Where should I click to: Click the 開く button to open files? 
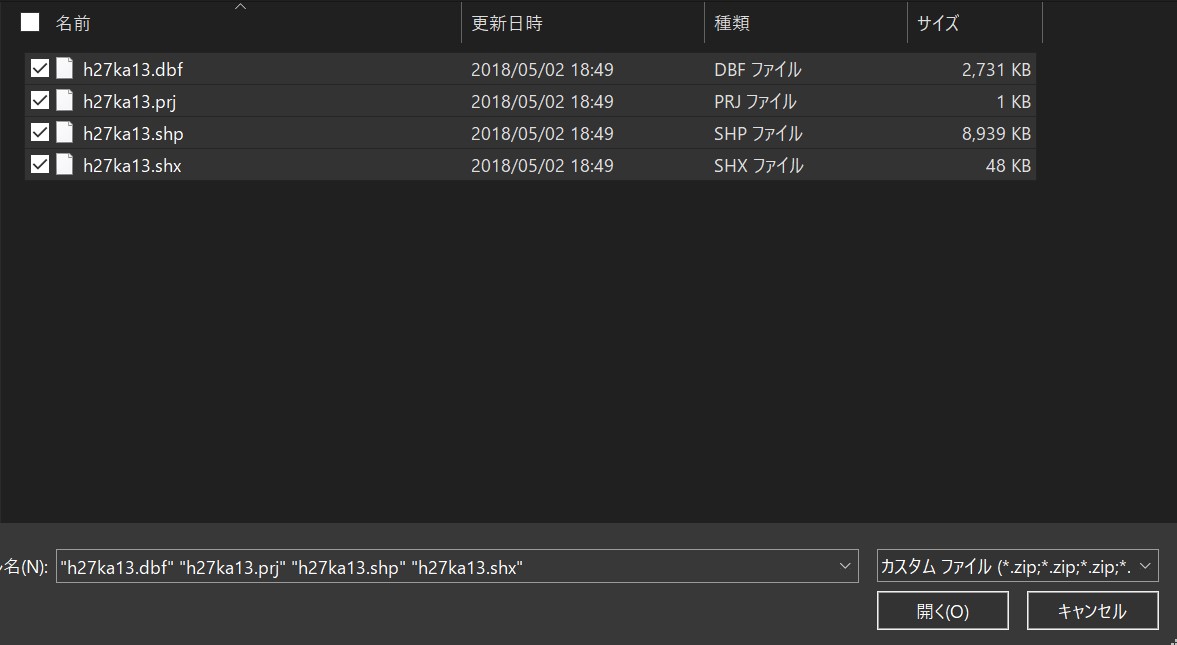(942, 610)
